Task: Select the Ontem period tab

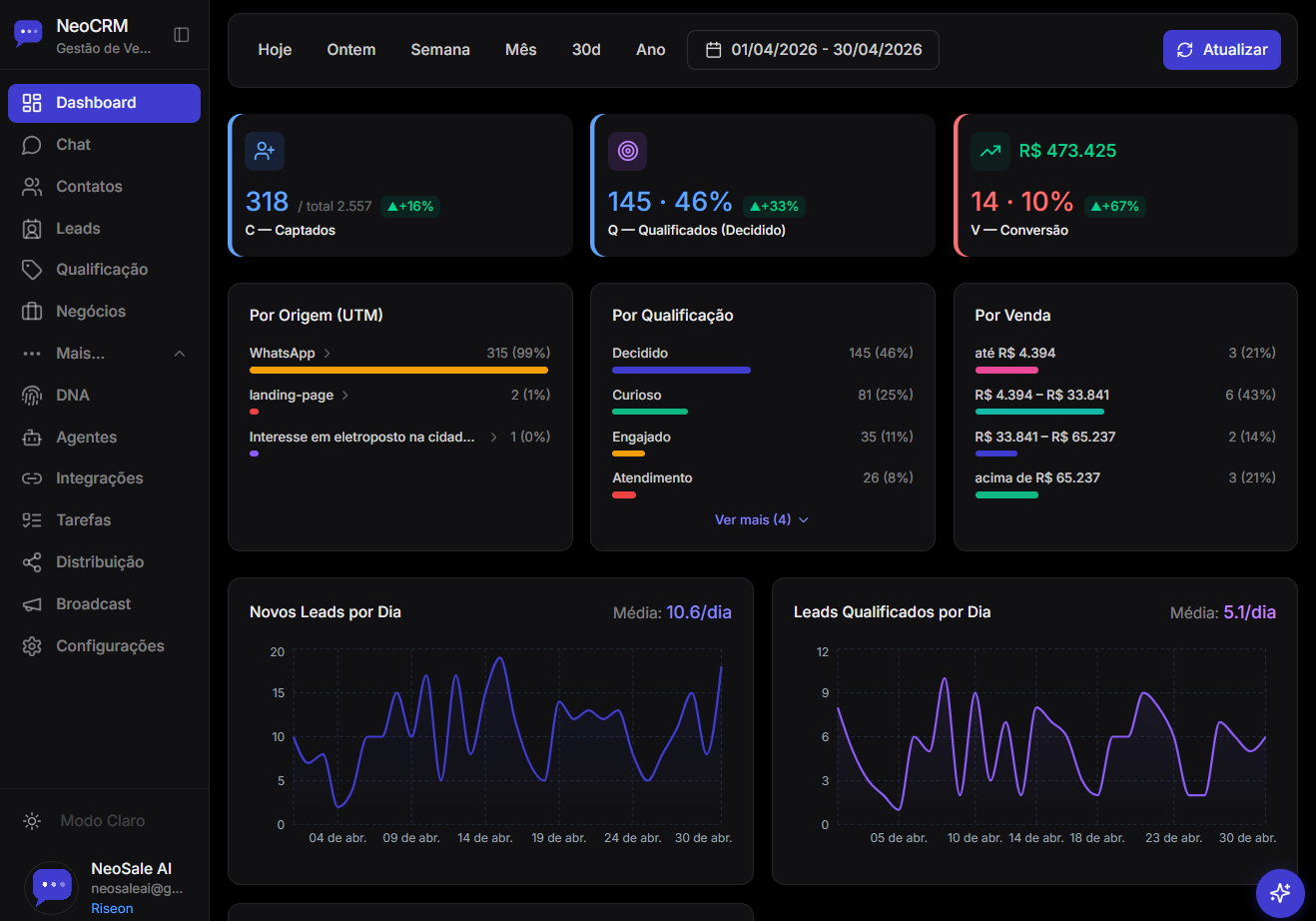Action: 351,50
